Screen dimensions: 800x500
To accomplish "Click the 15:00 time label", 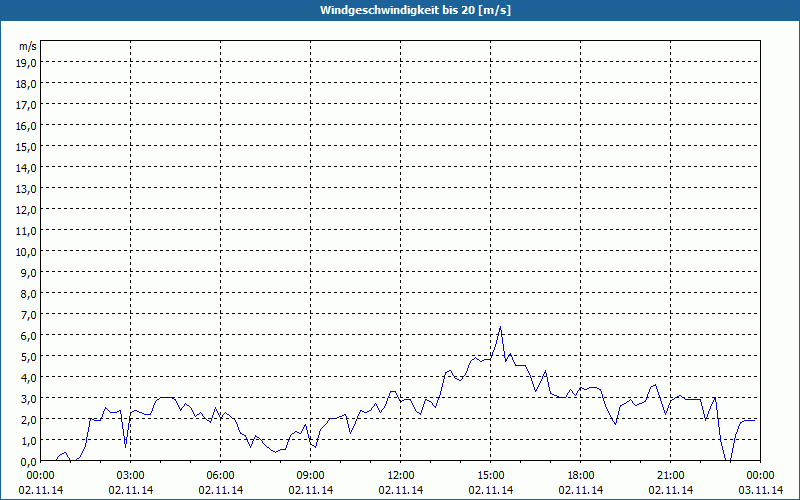I will pos(491,475).
